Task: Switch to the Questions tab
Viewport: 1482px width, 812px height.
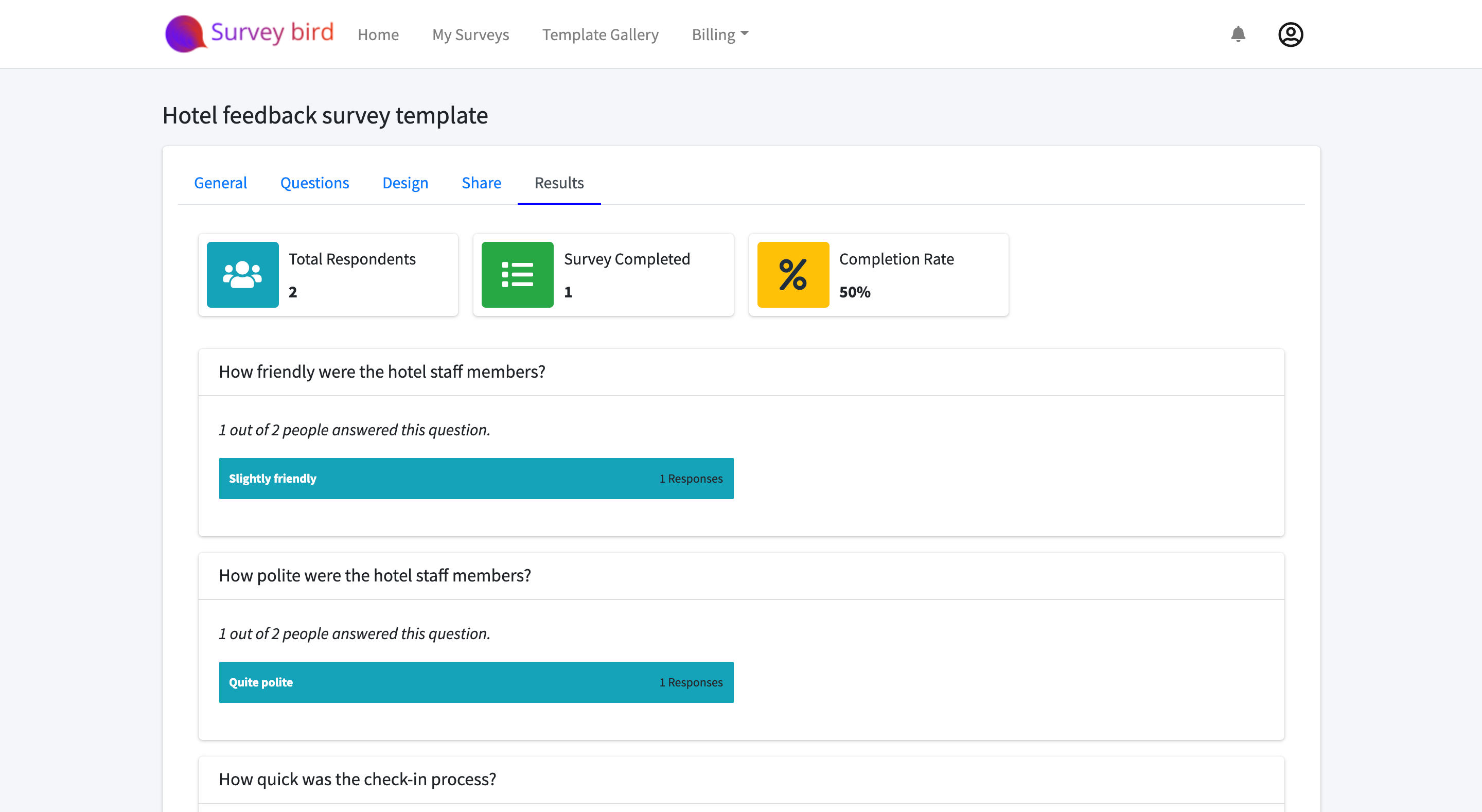Action: tap(314, 183)
